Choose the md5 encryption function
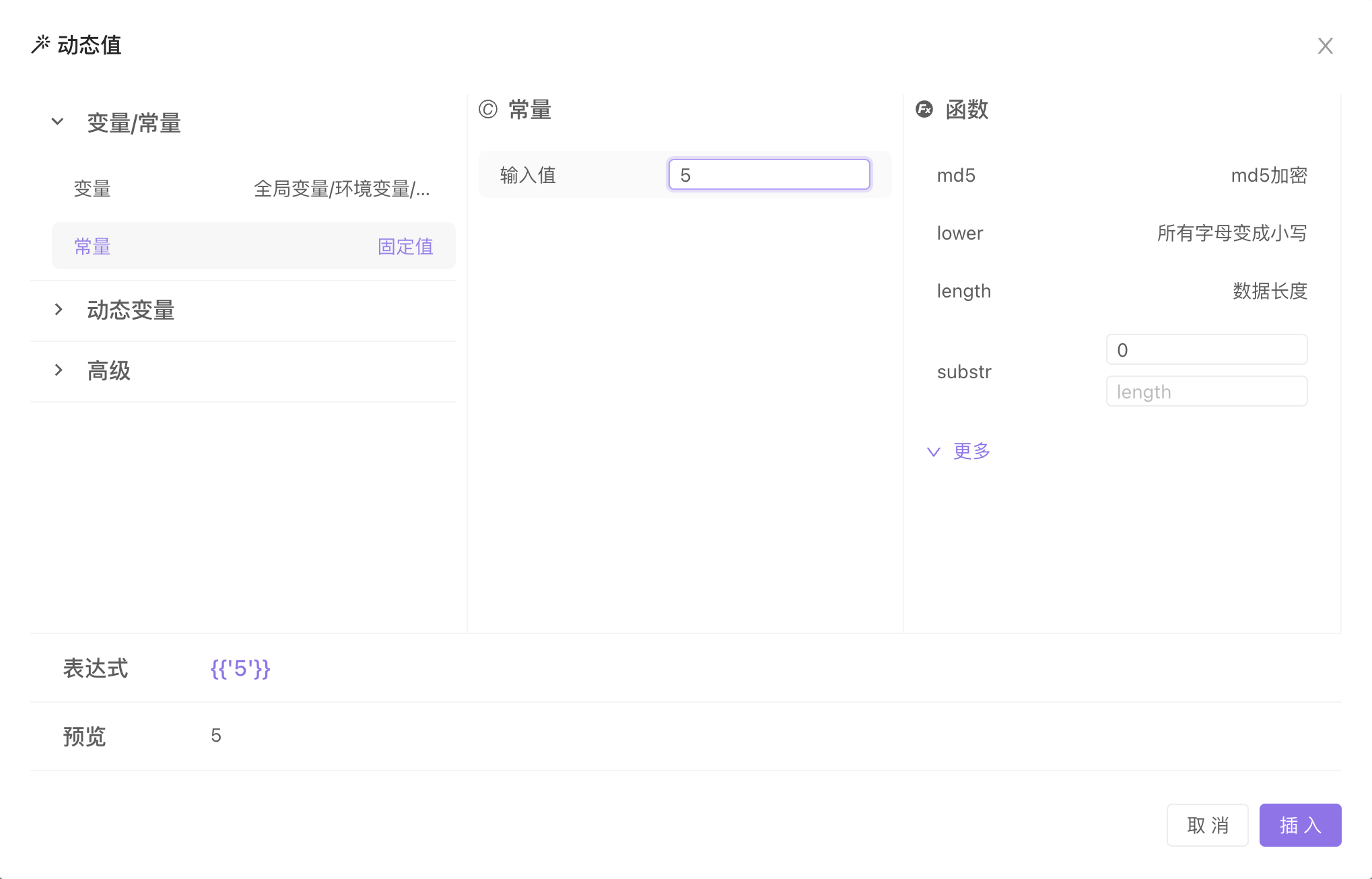 (x=1121, y=175)
